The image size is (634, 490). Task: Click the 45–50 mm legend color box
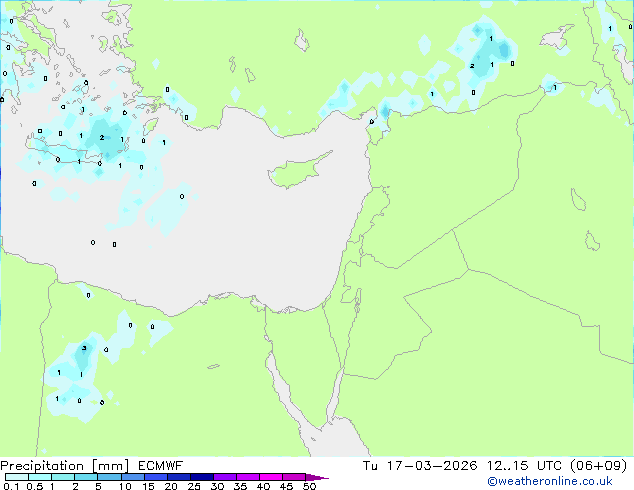(x=293, y=477)
